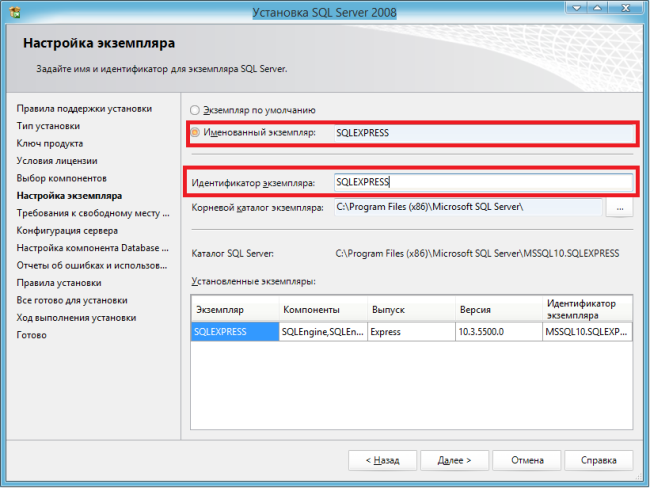Open step Конфигурация сервера
Image resolution: width=650 pixels, height=488 pixels.
pyautogui.click(x=67, y=231)
